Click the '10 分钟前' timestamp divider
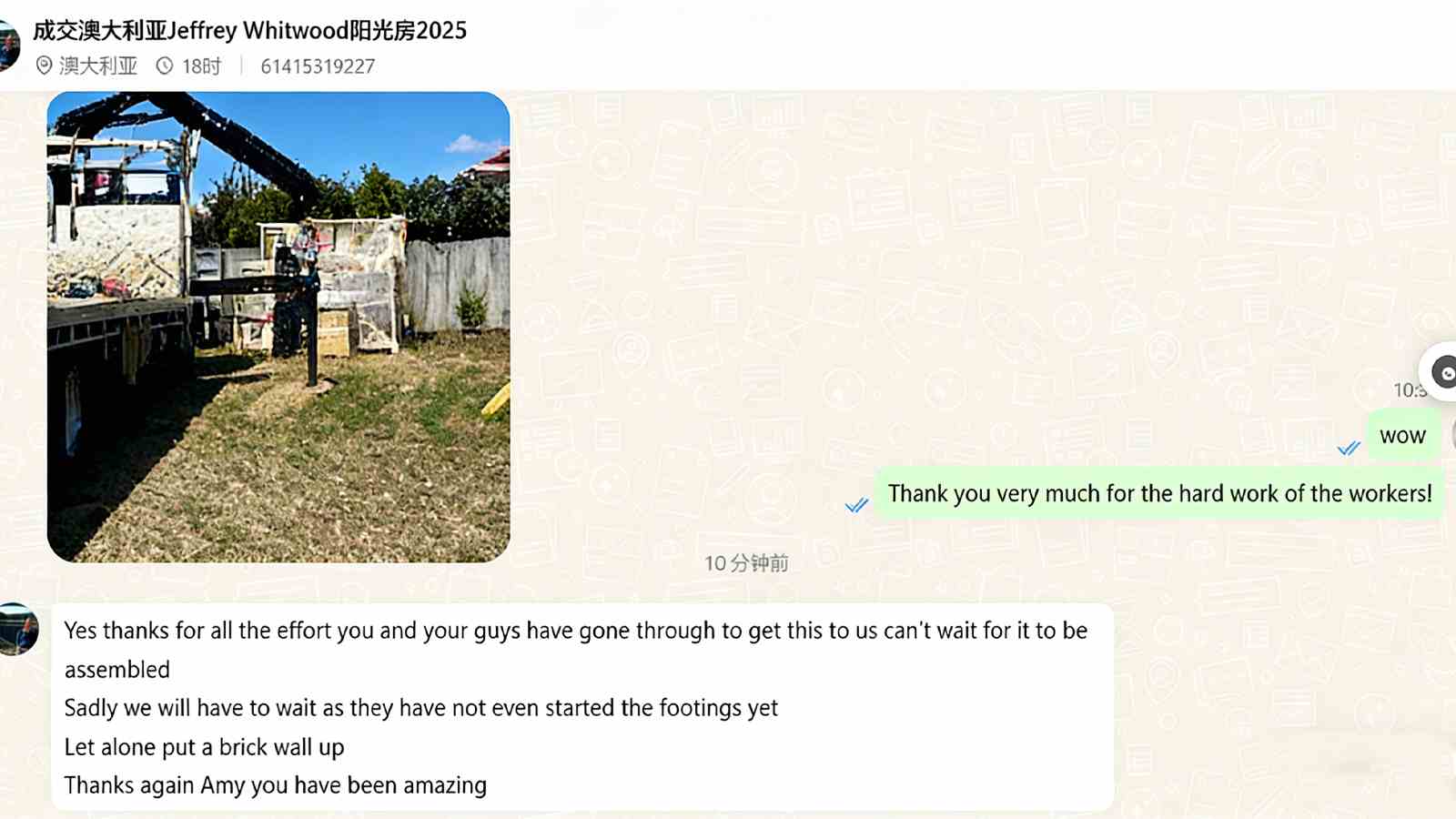This screenshot has height=819, width=1456. click(746, 563)
